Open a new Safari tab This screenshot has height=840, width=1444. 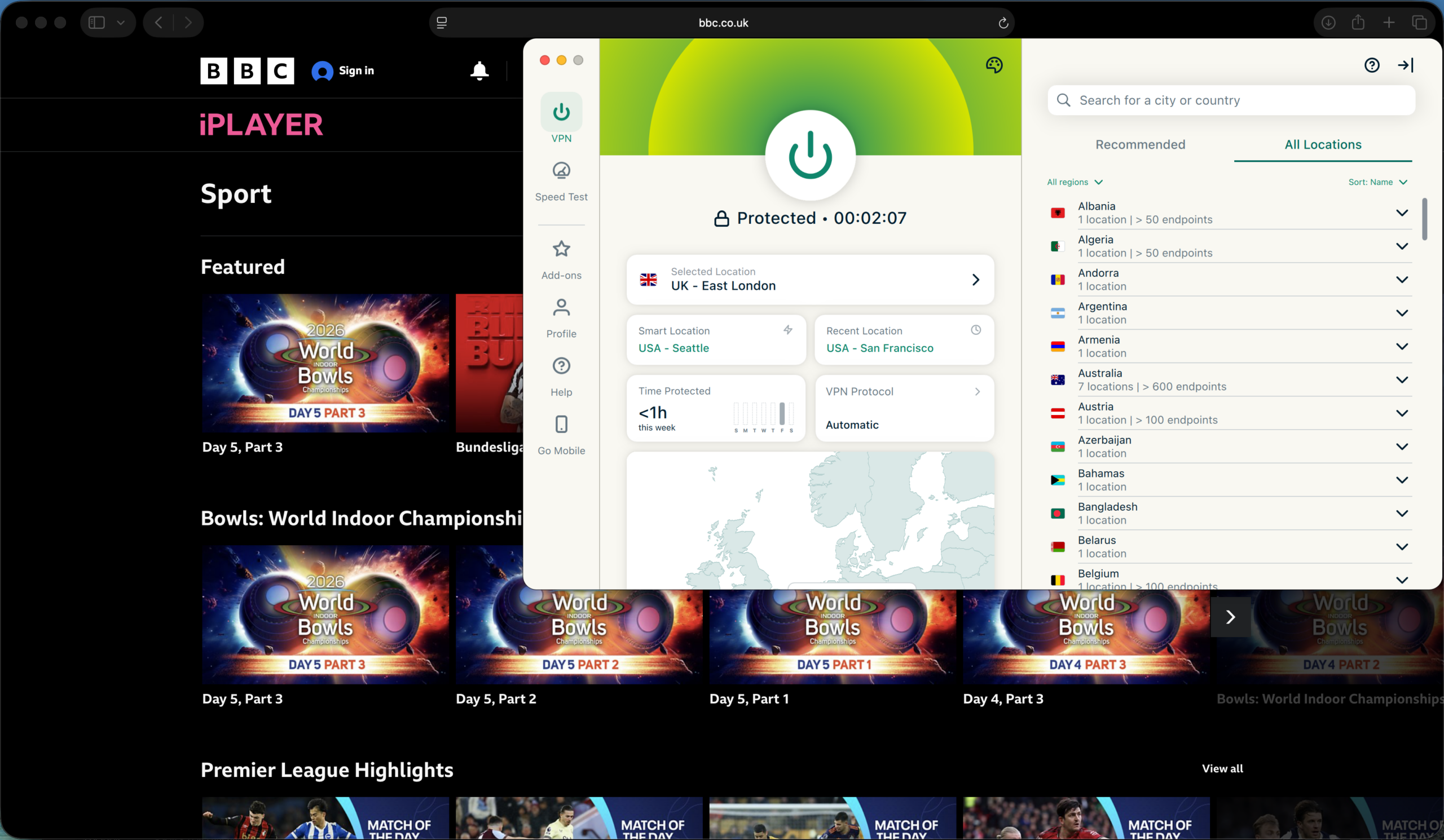[1389, 23]
